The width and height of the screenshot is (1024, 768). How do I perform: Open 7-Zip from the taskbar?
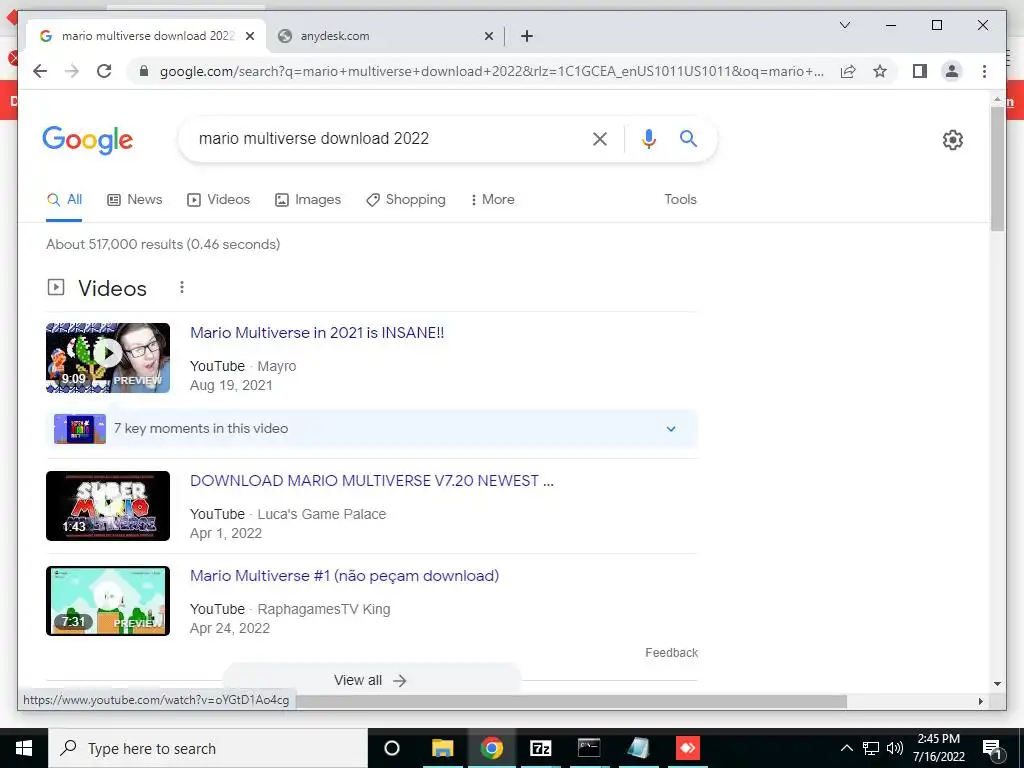click(540, 748)
